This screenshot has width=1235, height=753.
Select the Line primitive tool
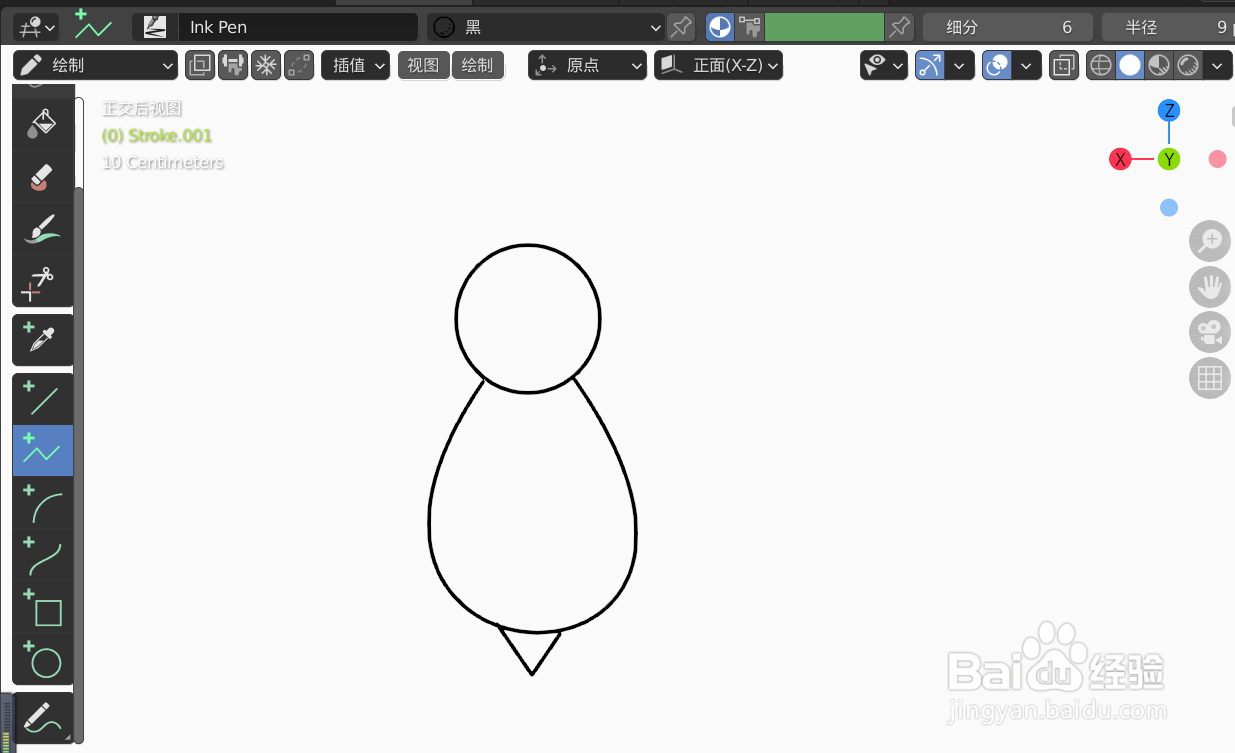pos(42,399)
